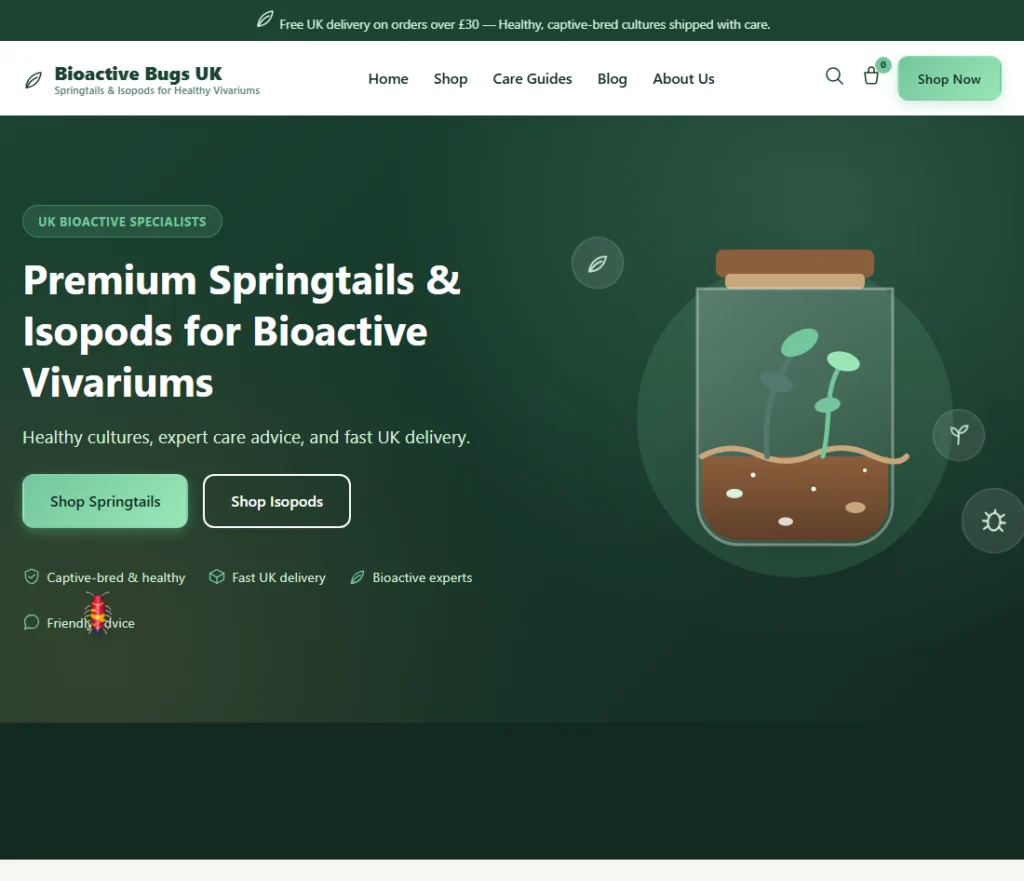The width and height of the screenshot is (1024, 881).
Task: Click the colorful isopod bug graphic
Action: point(97,613)
